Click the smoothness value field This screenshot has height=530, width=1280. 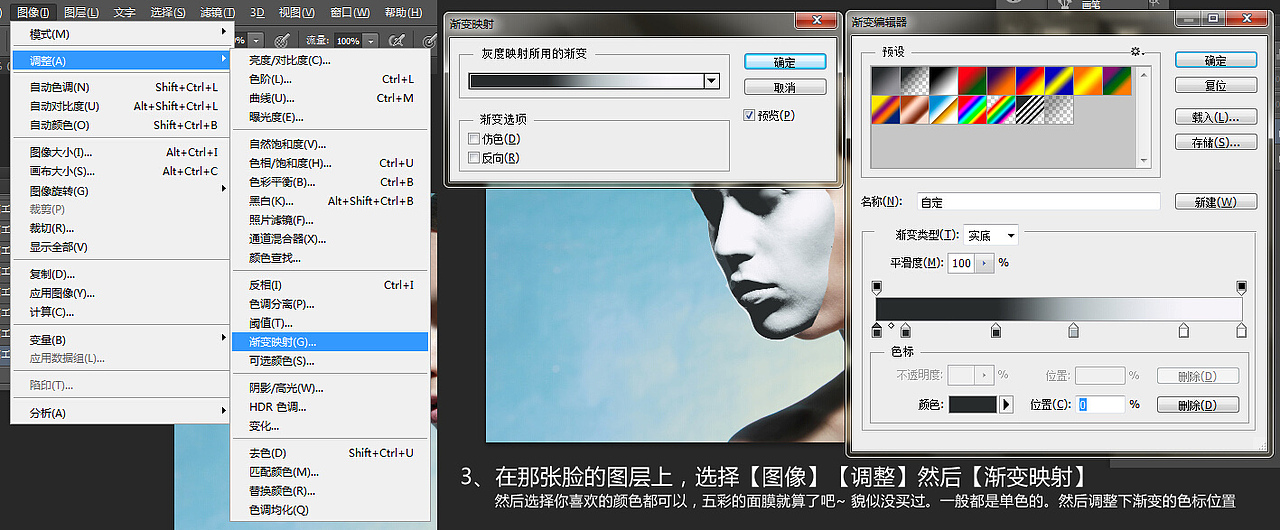click(961, 263)
